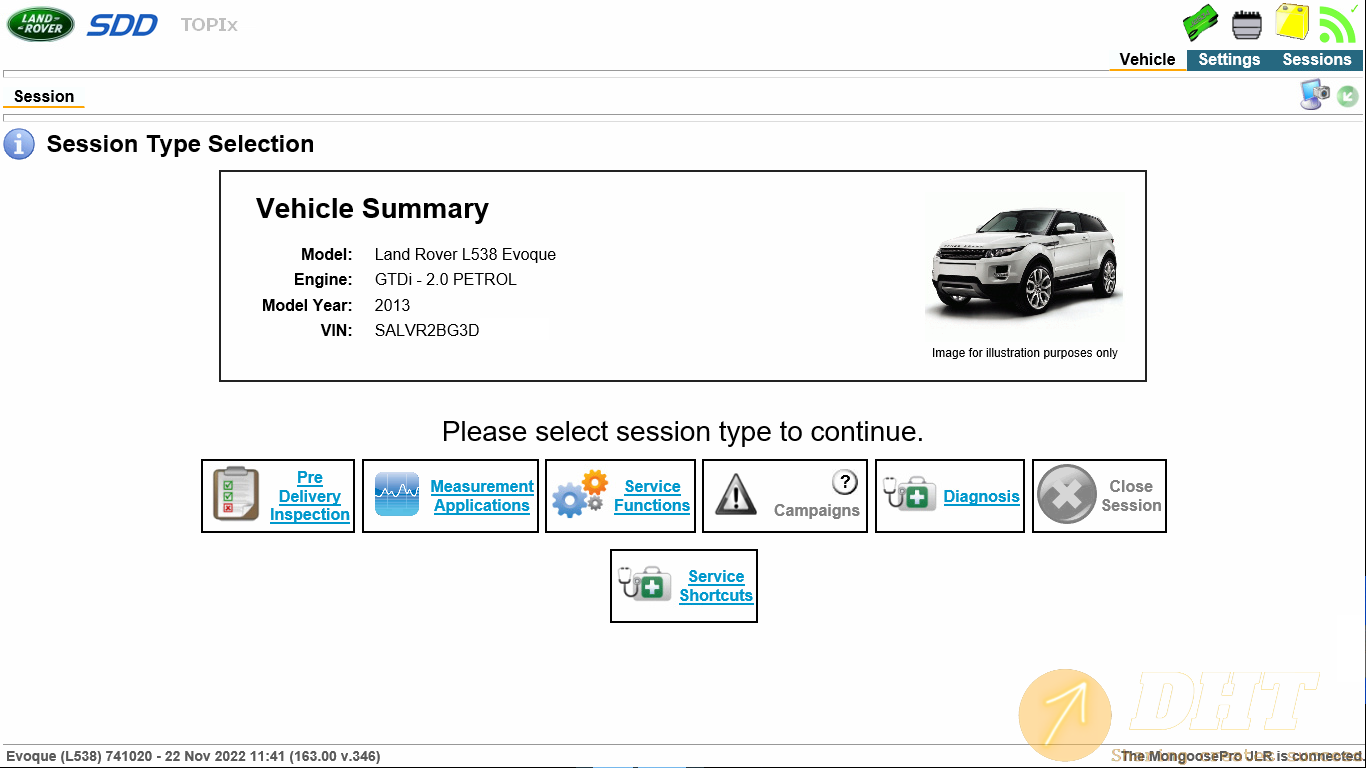Click the Close Session label
This screenshot has width=1366, height=768.
(1131, 496)
